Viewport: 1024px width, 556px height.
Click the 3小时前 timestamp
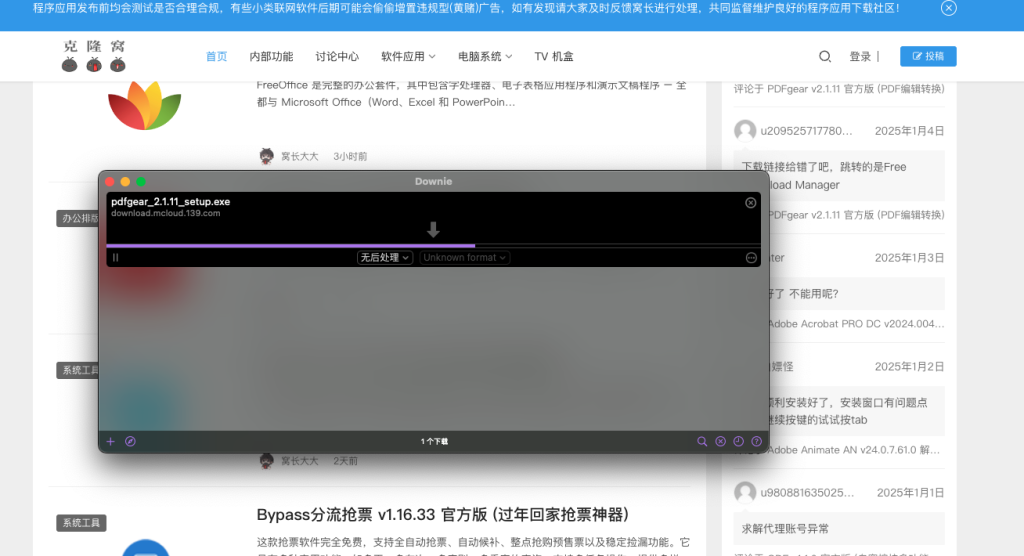click(350, 157)
